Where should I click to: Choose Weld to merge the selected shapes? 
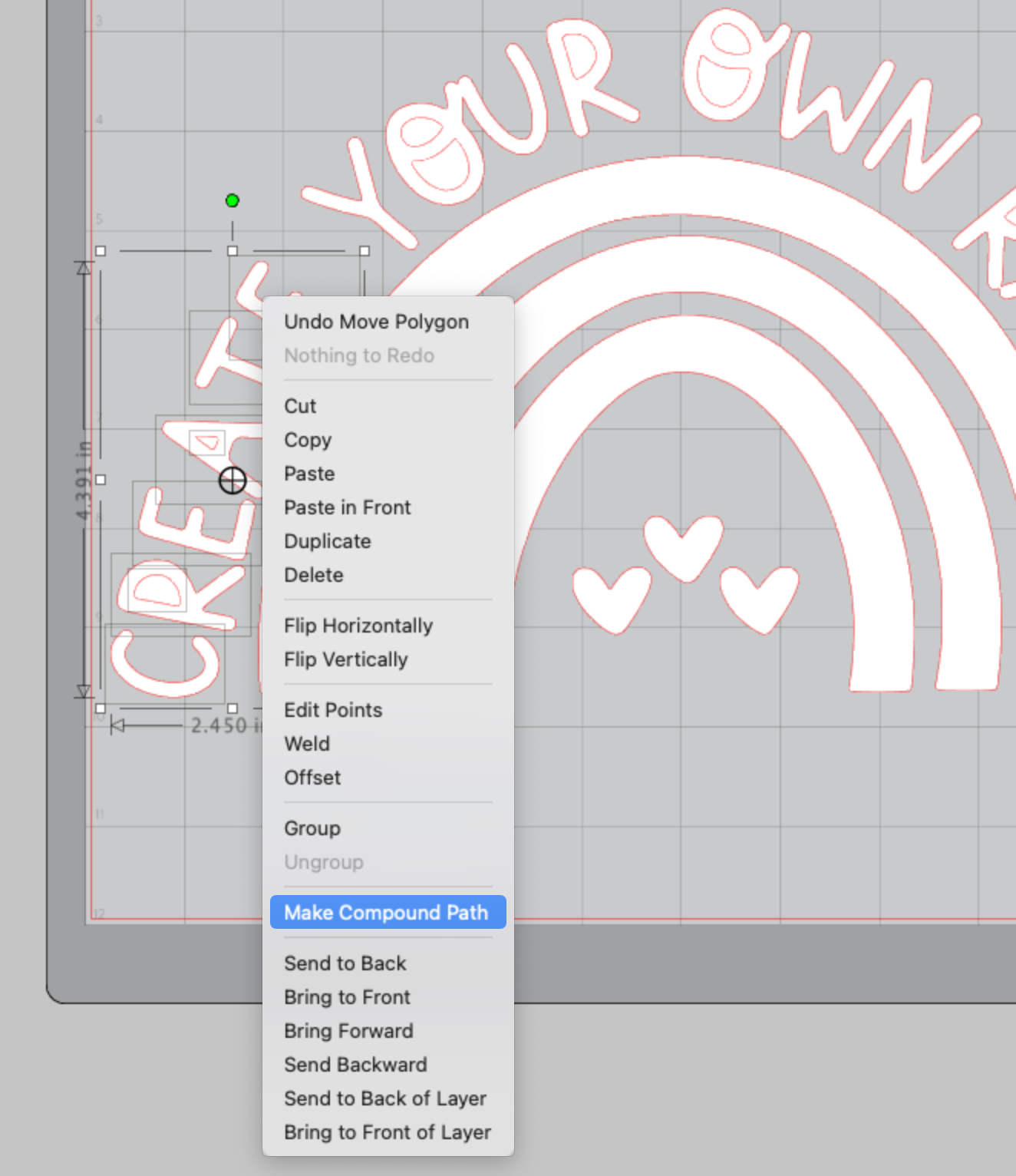point(307,743)
